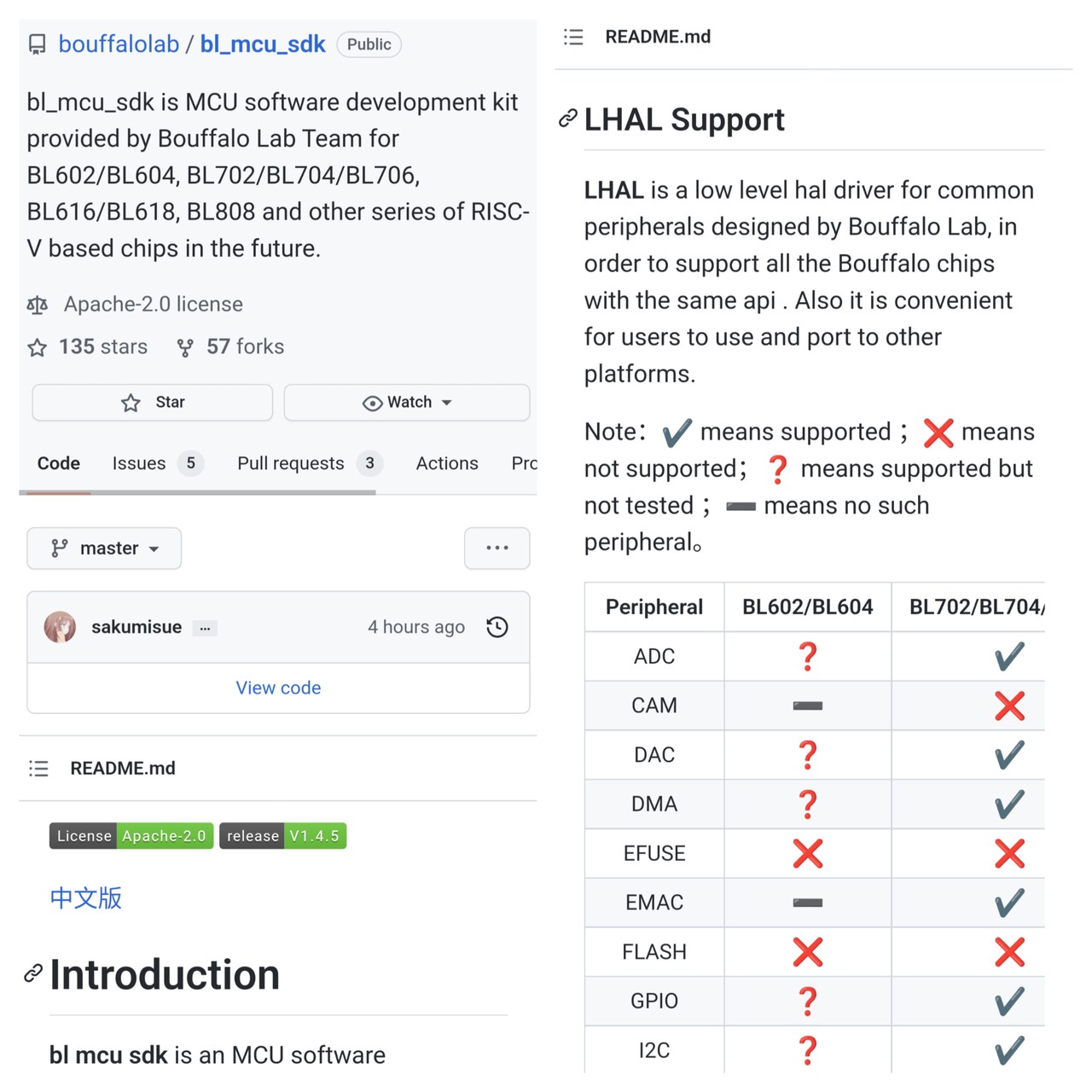Open right README.md outline list icon
Image resolution: width=1092 pixels, height=1092 pixels.
point(573,37)
